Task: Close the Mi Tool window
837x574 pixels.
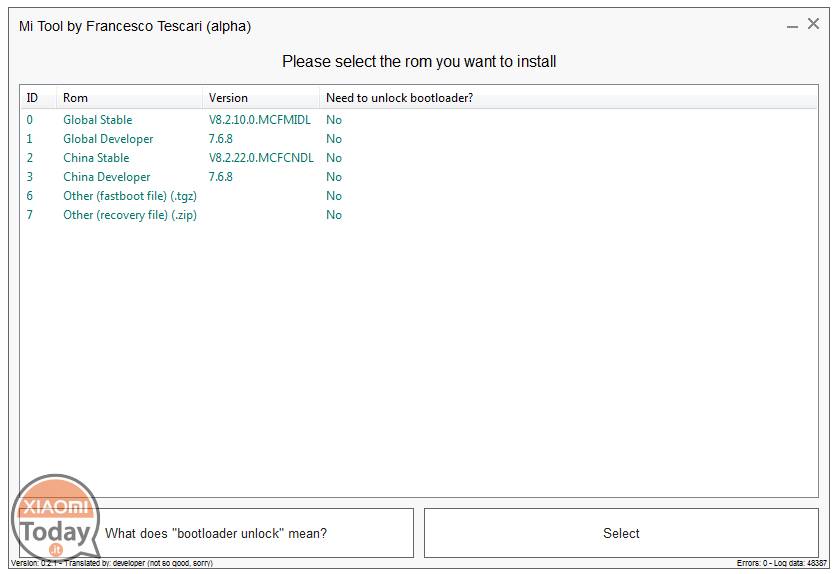Action: click(813, 24)
